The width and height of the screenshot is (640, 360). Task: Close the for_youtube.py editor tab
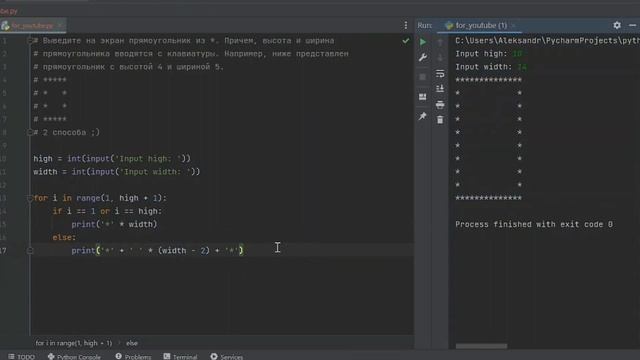point(60,26)
